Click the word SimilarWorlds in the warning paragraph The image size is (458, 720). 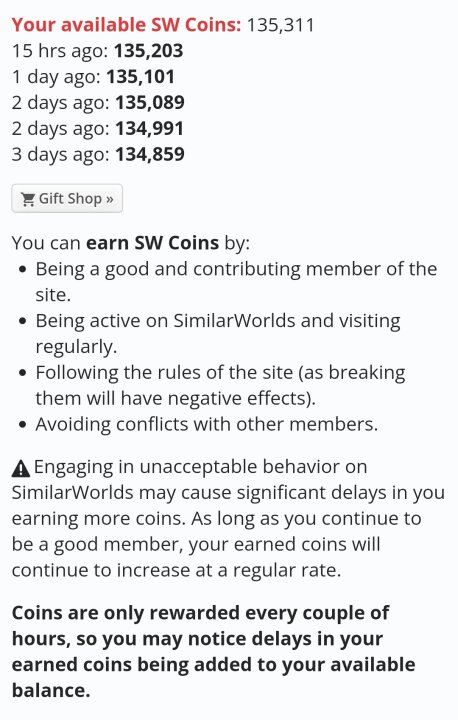[72, 492]
